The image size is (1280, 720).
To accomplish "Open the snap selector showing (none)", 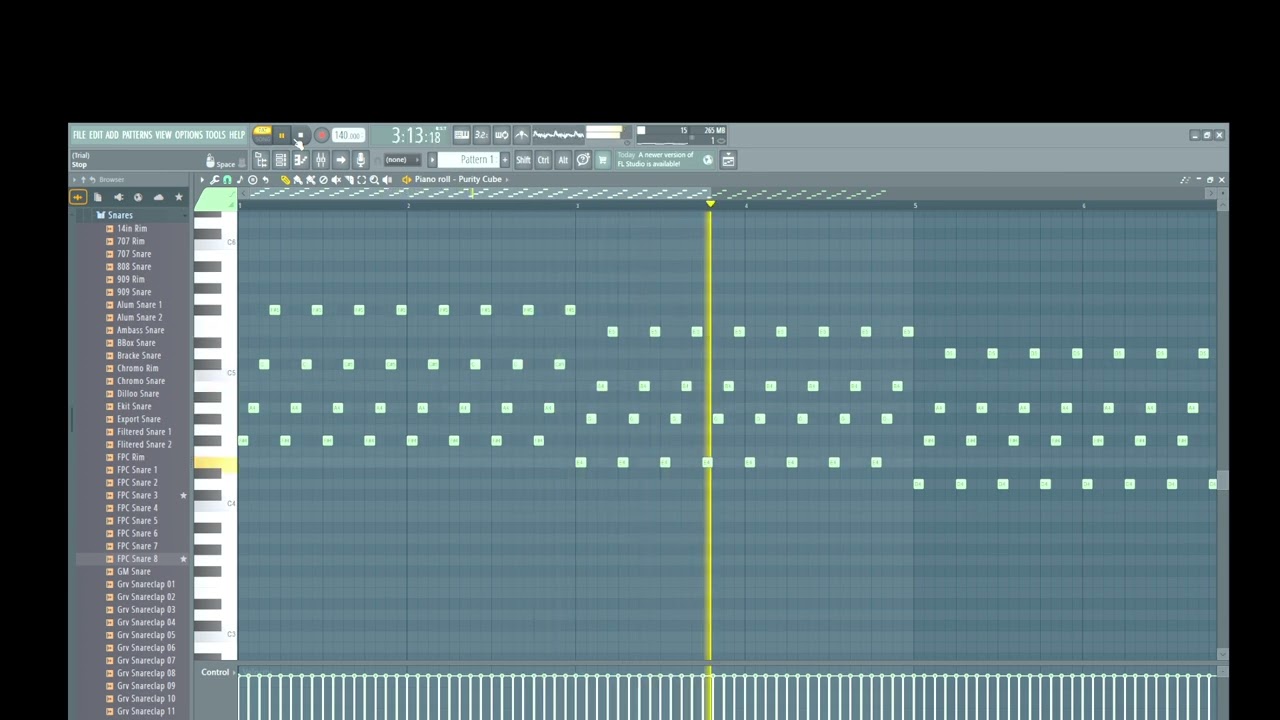I will click(x=401, y=160).
